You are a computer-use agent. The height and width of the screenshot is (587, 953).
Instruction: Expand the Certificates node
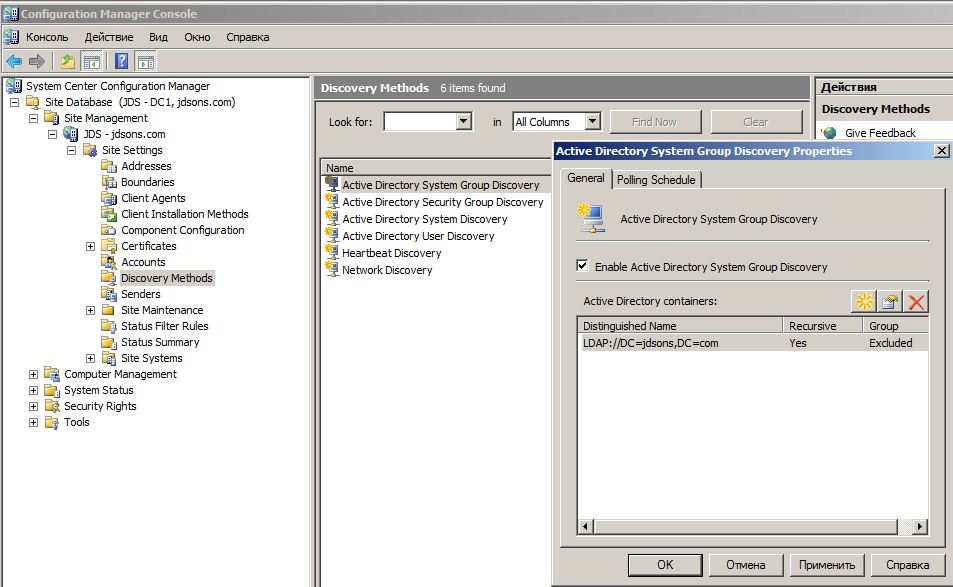click(90, 246)
